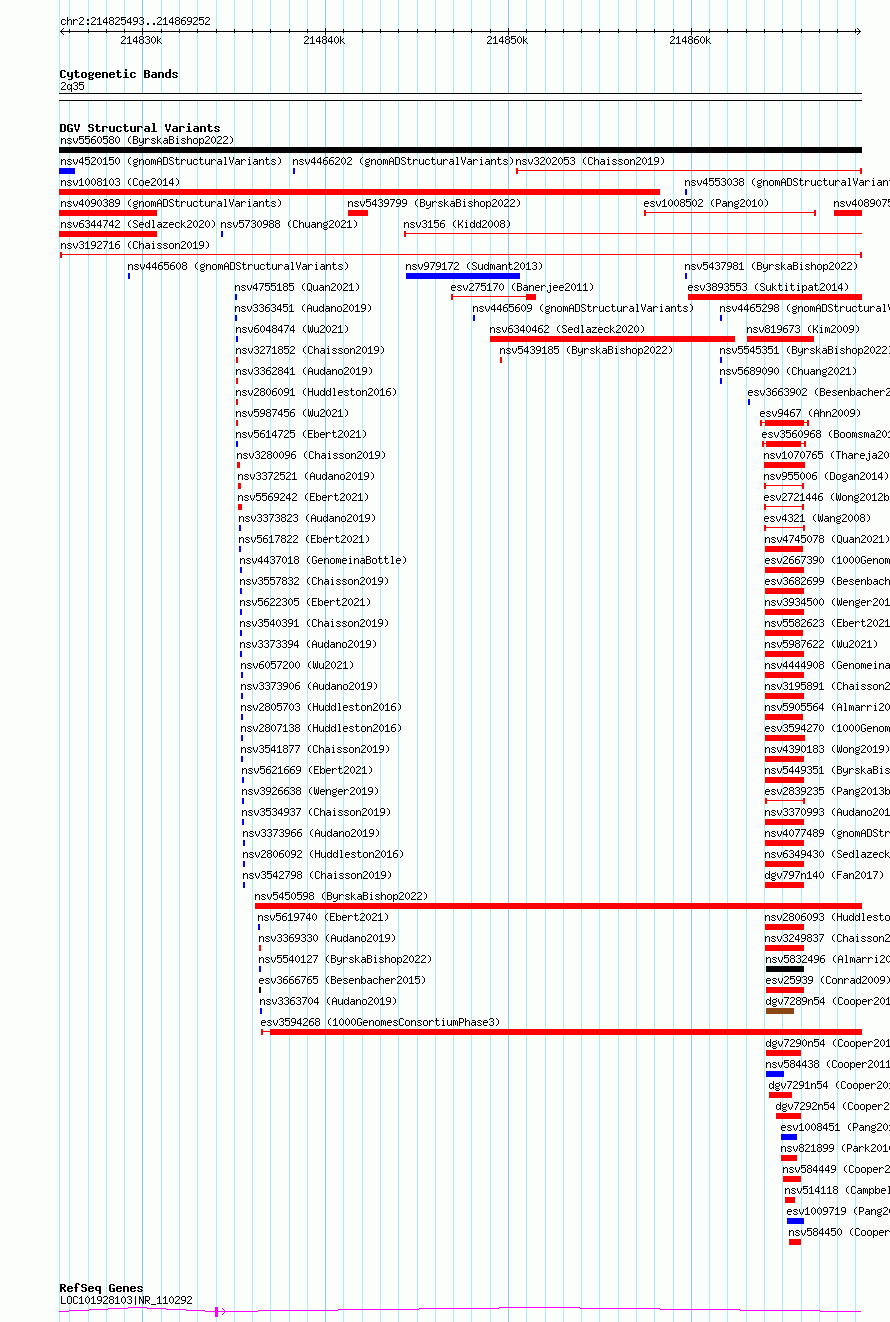Click the blue bar under esv1008451
The width and height of the screenshot is (890, 1322).
[789, 1137]
